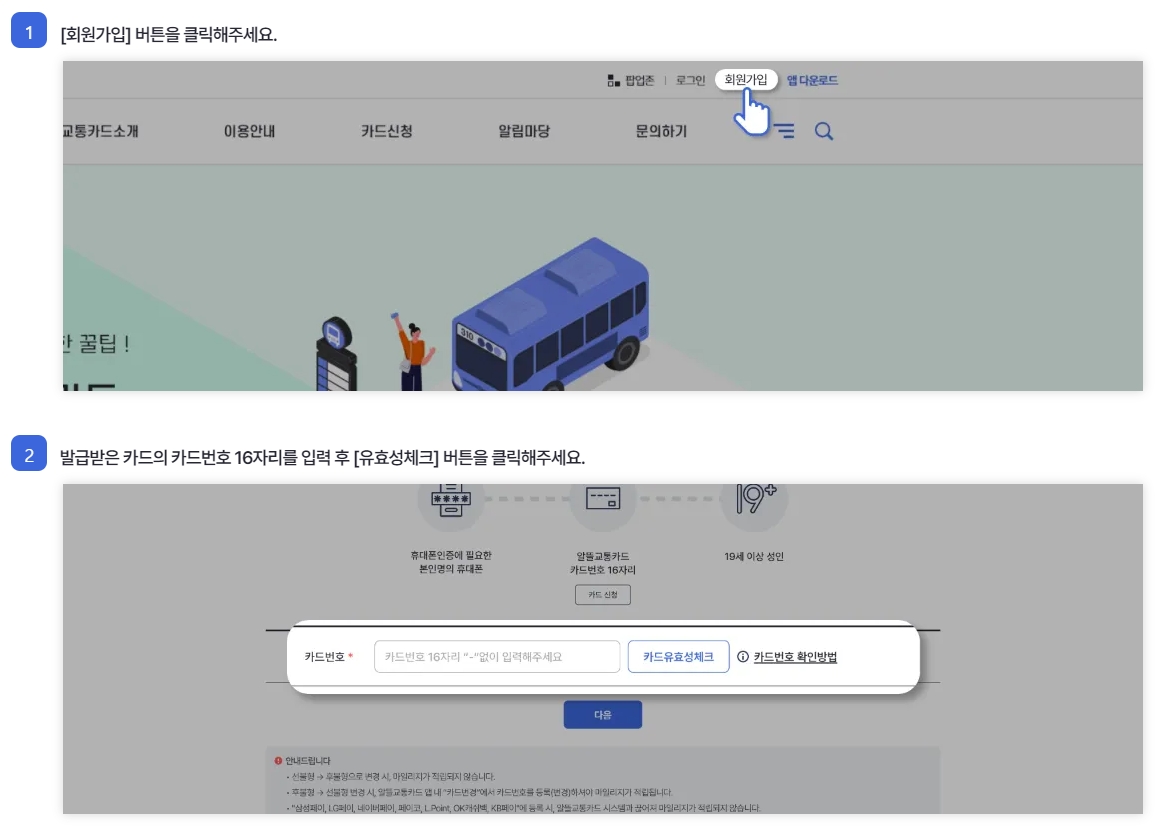Screen dimensions: 1171x837
Task: Click the 카드유효성체크 button
Action: click(x=678, y=656)
